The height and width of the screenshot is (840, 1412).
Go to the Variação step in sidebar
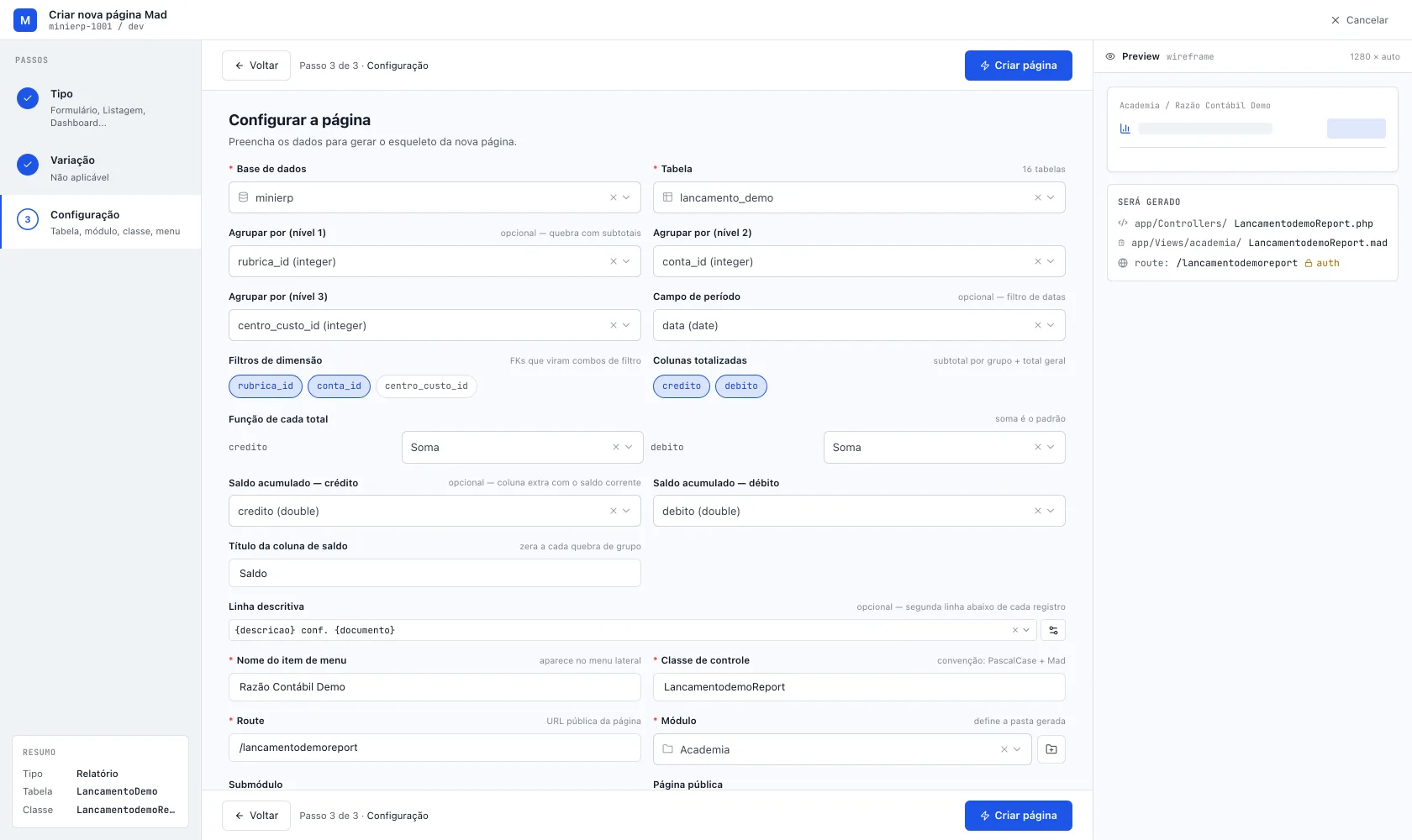pos(101,167)
